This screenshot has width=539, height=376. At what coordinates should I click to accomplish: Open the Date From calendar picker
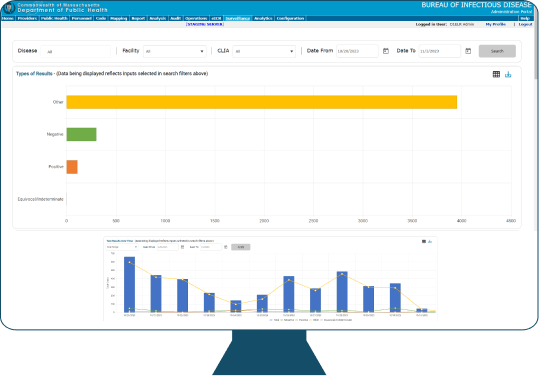[x=386, y=51]
